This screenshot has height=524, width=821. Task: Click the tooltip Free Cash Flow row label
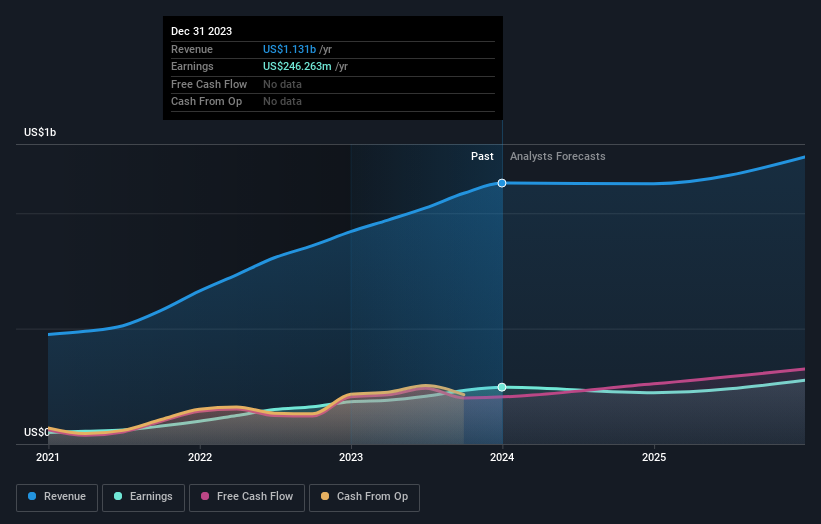point(209,84)
